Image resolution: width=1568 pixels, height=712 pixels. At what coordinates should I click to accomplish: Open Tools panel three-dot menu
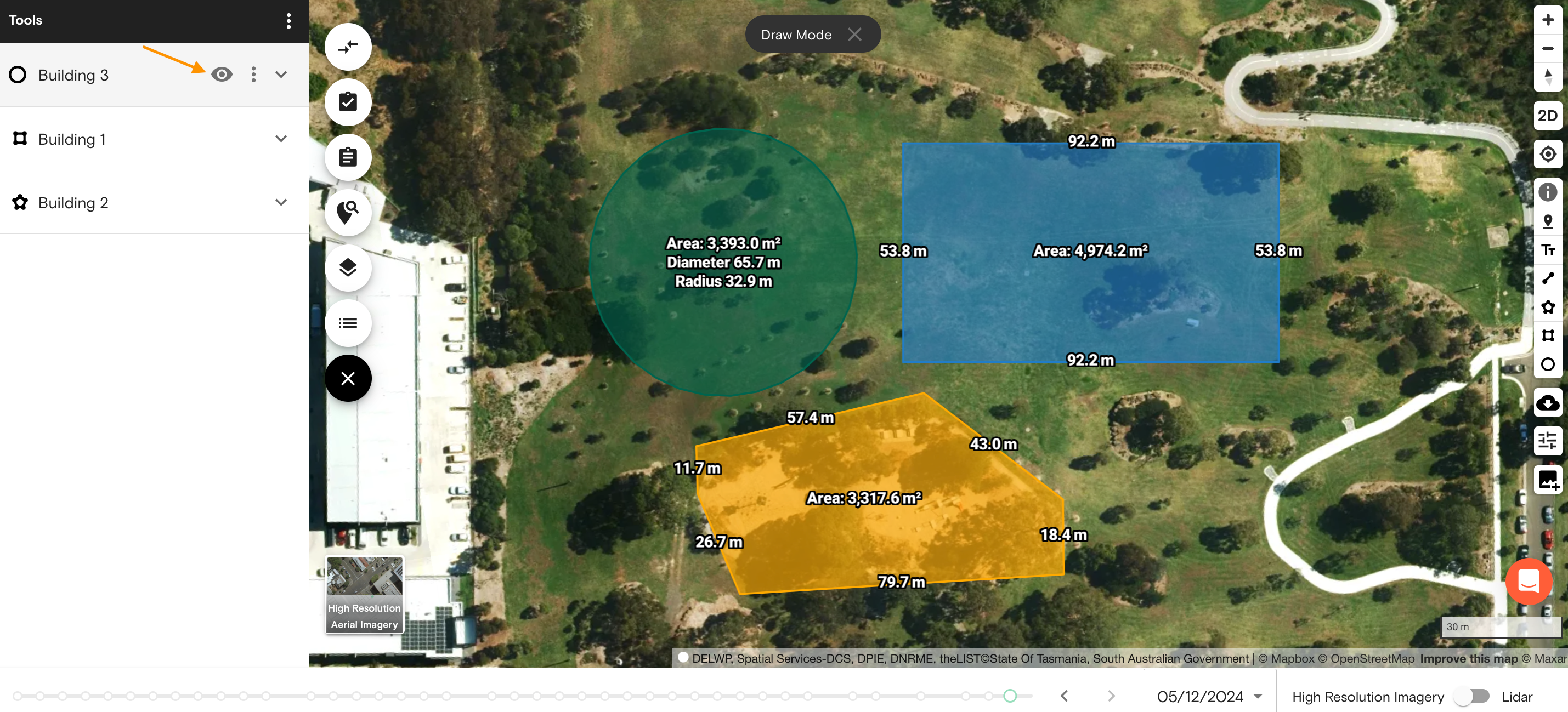(x=288, y=21)
